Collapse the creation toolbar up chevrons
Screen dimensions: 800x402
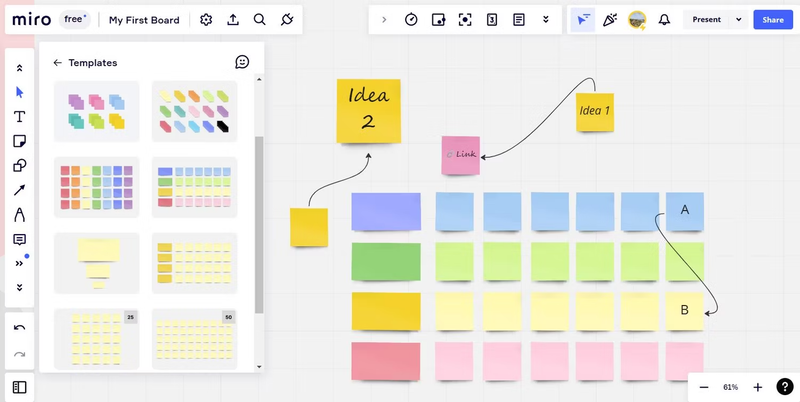point(19,68)
